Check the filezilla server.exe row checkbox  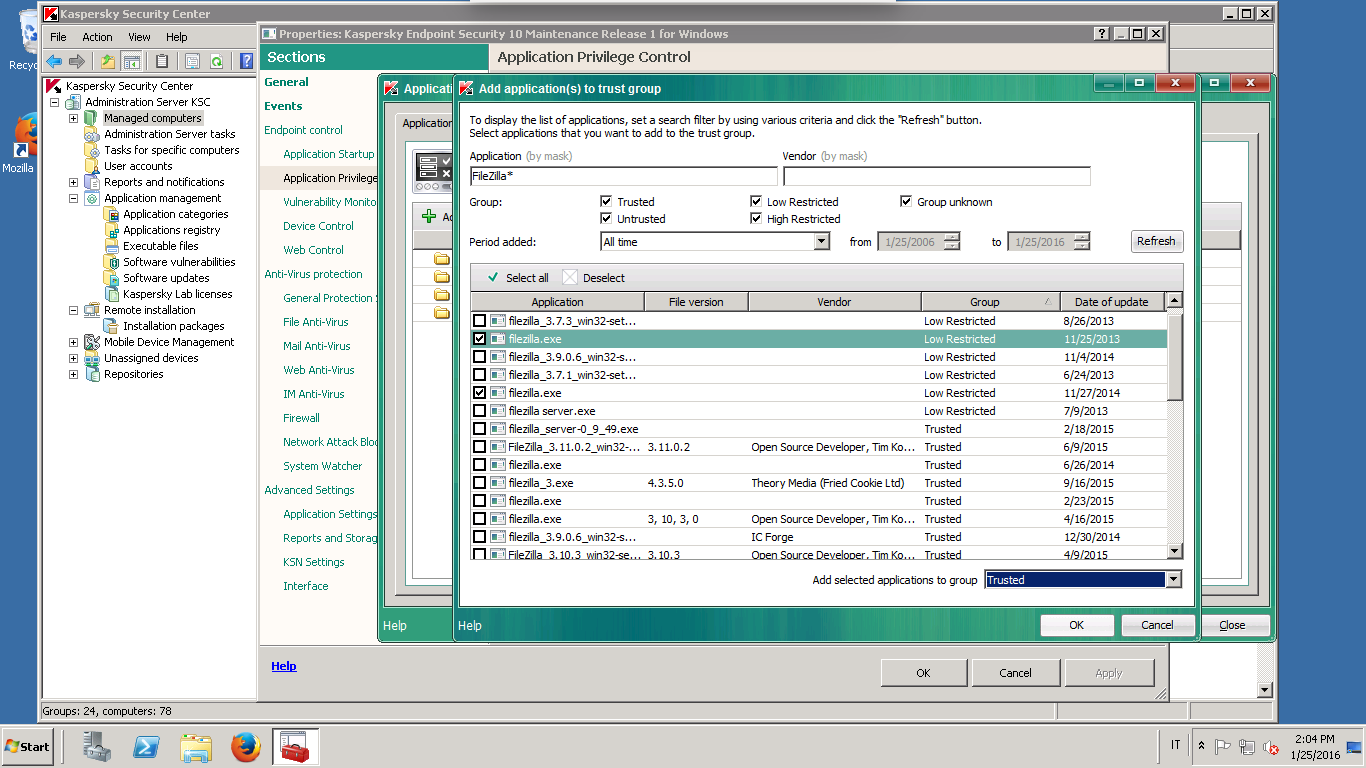[480, 411]
